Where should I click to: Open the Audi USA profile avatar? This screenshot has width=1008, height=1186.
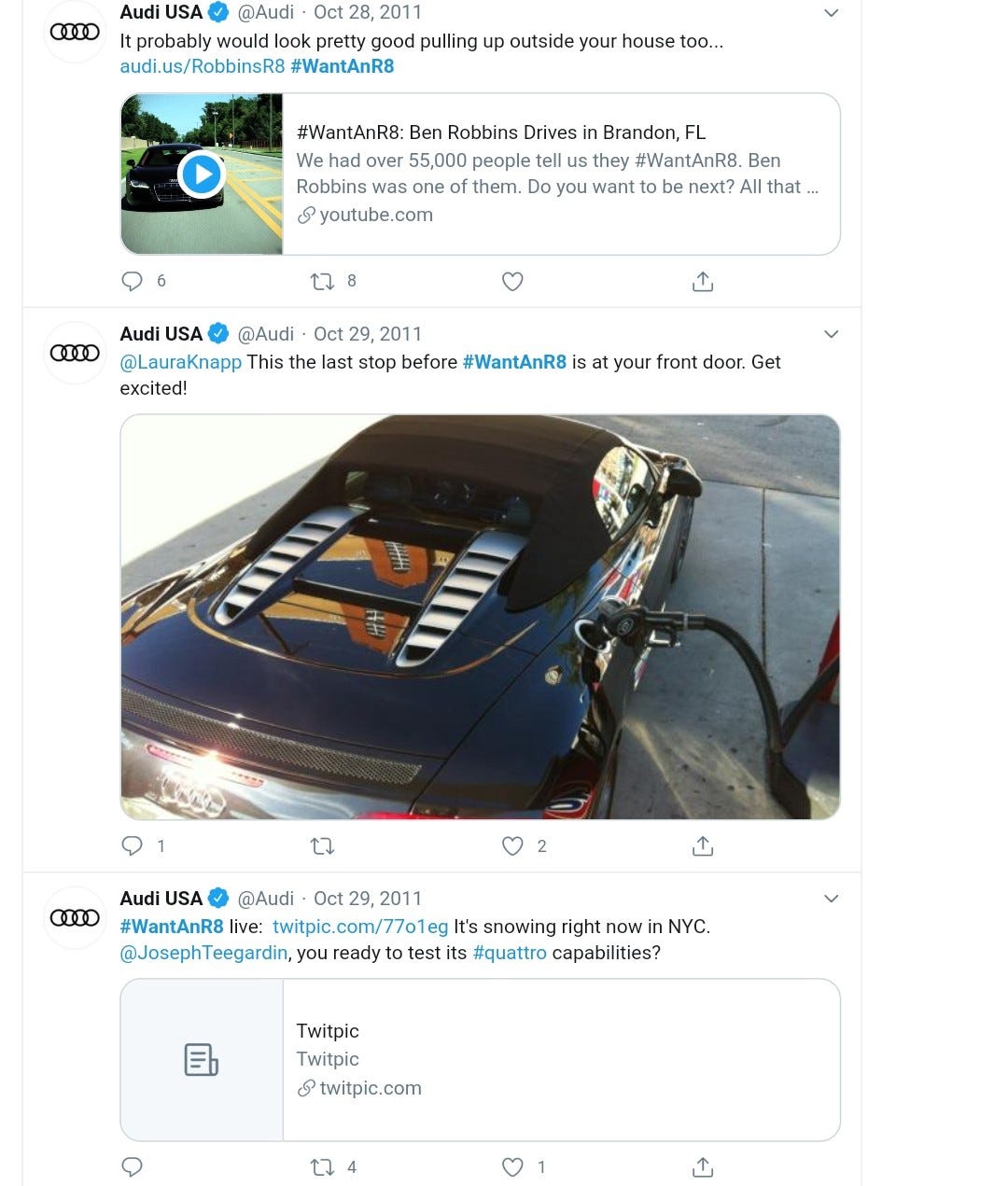pyautogui.click(x=74, y=31)
